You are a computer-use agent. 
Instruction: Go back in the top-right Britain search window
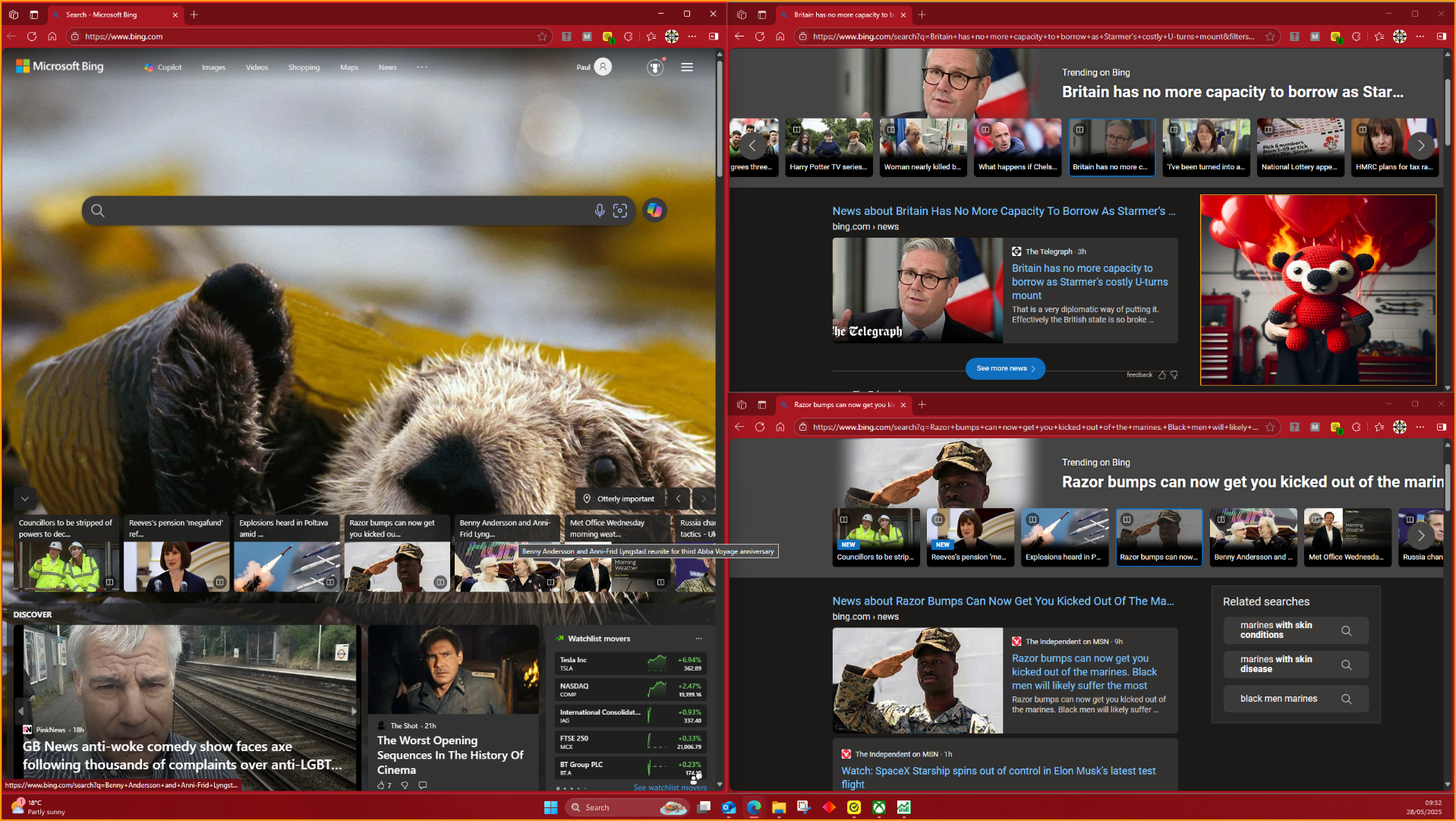pos(739,36)
